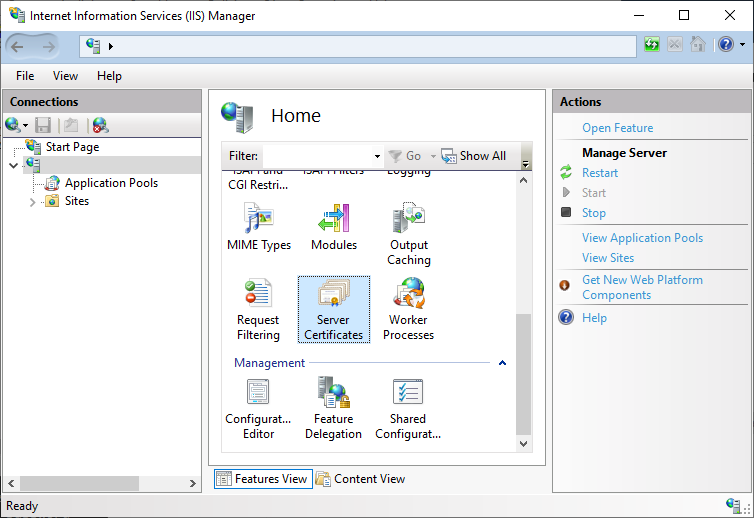Image resolution: width=754 pixels, height=518 pixels.
Task: Click the View Application Pools link
Action: pyautogui.click(x=642, y=238)
